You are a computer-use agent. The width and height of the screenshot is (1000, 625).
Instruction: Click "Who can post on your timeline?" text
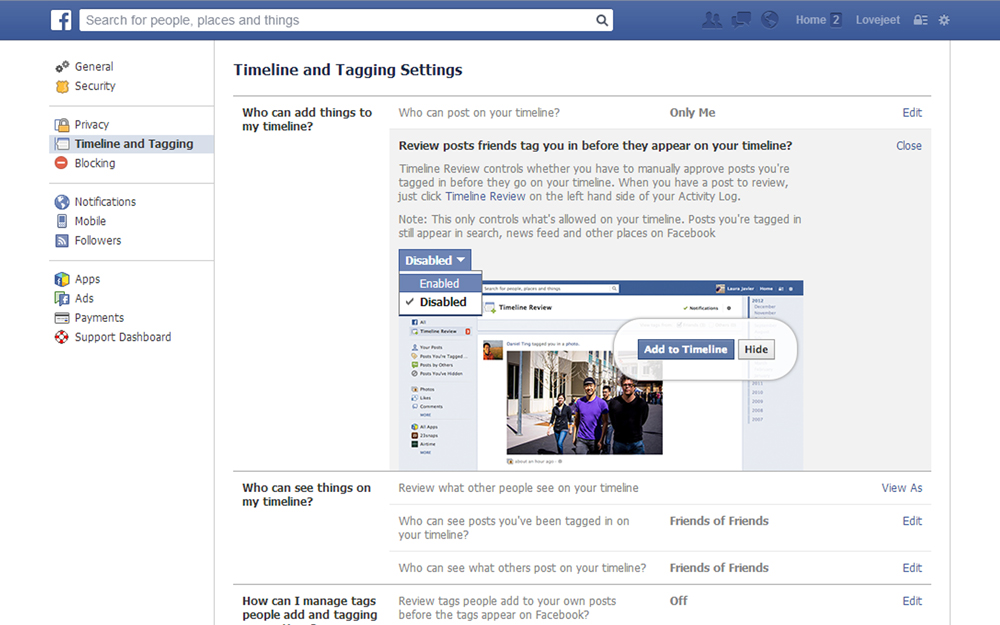point(479,112)
